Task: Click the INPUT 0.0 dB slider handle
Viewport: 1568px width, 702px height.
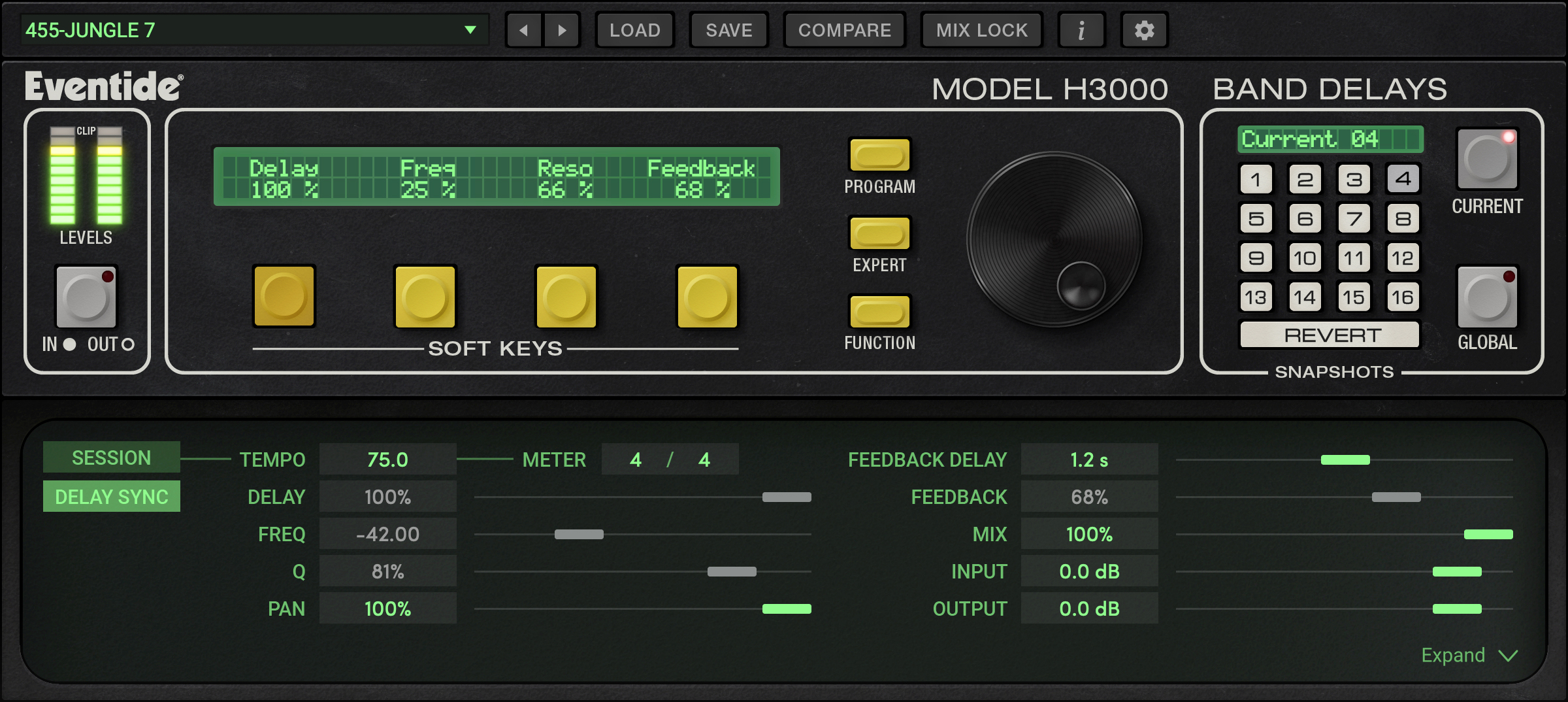Action: tap(1457, 571)
